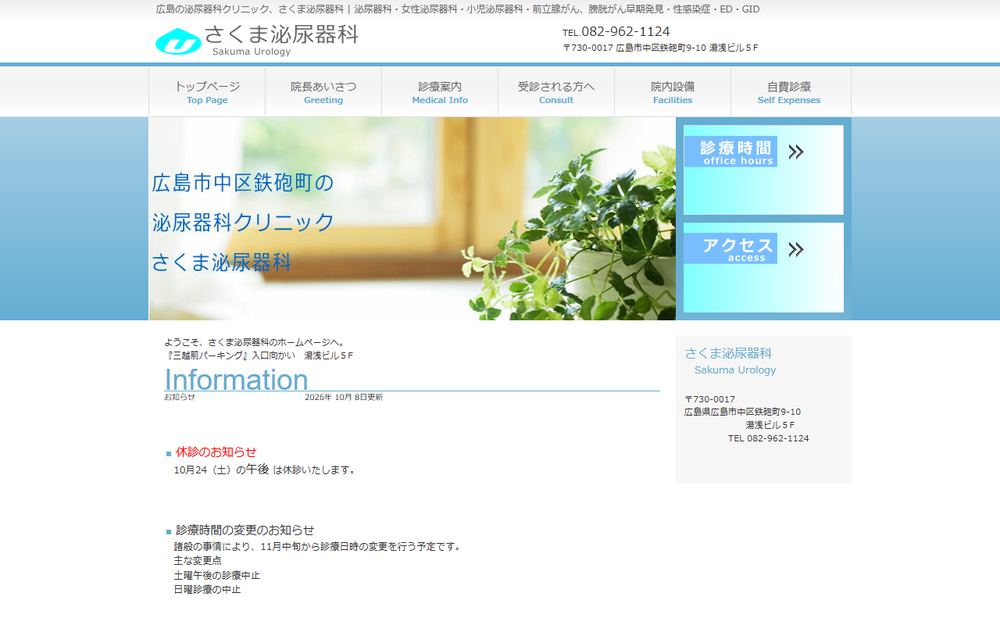The height and width of the screenshot is (625, 1000).
Task: Click the header address 〒730-0017 line
Action: (661, 48)
